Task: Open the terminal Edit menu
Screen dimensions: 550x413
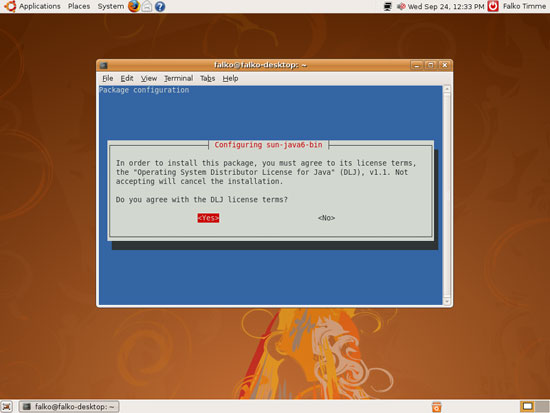Action: click(x=127, y=78)
